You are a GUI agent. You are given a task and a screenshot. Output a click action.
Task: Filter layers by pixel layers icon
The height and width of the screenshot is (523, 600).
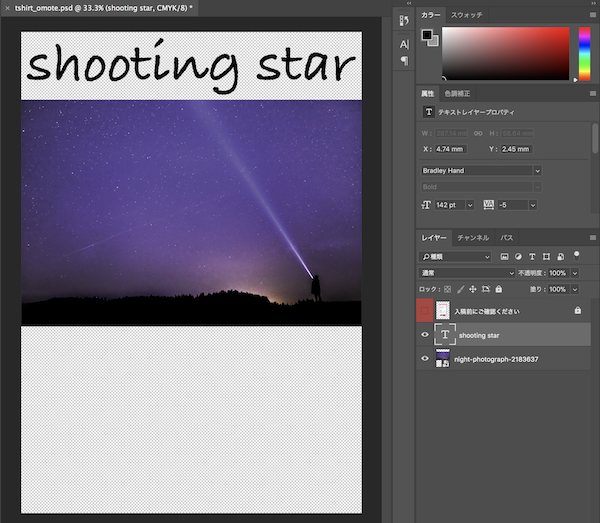click(x=505, y=257)
